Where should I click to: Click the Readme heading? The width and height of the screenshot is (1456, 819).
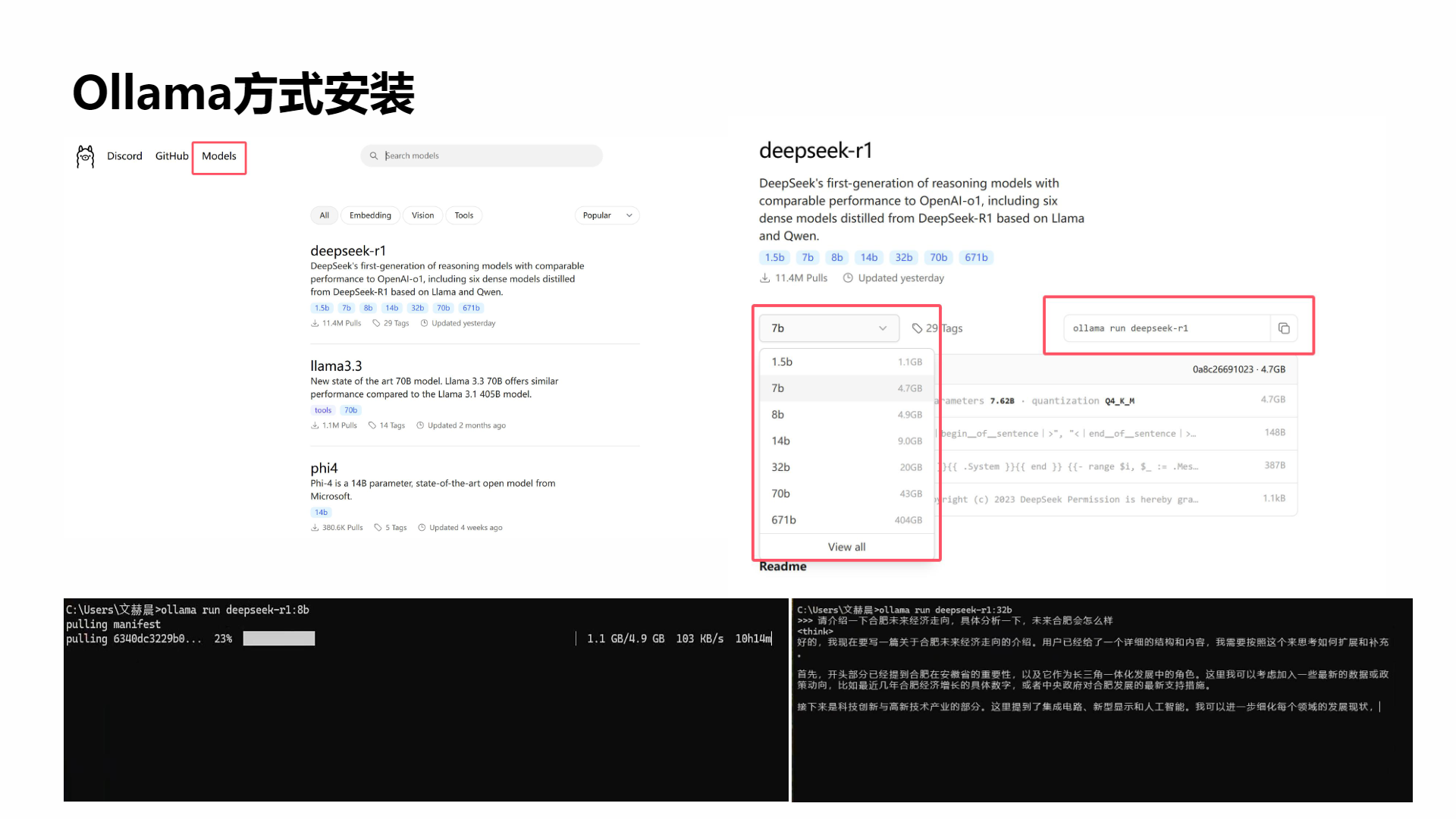coord(783,566)
